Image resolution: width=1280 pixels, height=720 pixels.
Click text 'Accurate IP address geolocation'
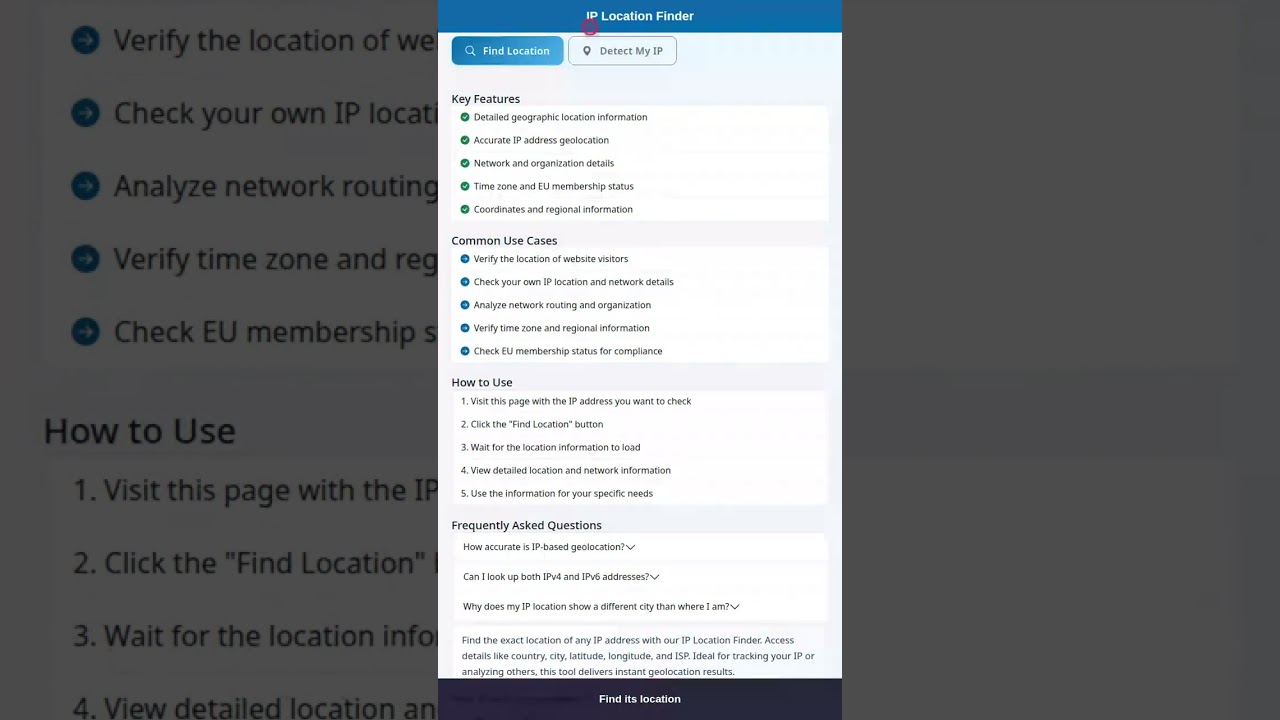pyautogui.click(x=541, y=140)
